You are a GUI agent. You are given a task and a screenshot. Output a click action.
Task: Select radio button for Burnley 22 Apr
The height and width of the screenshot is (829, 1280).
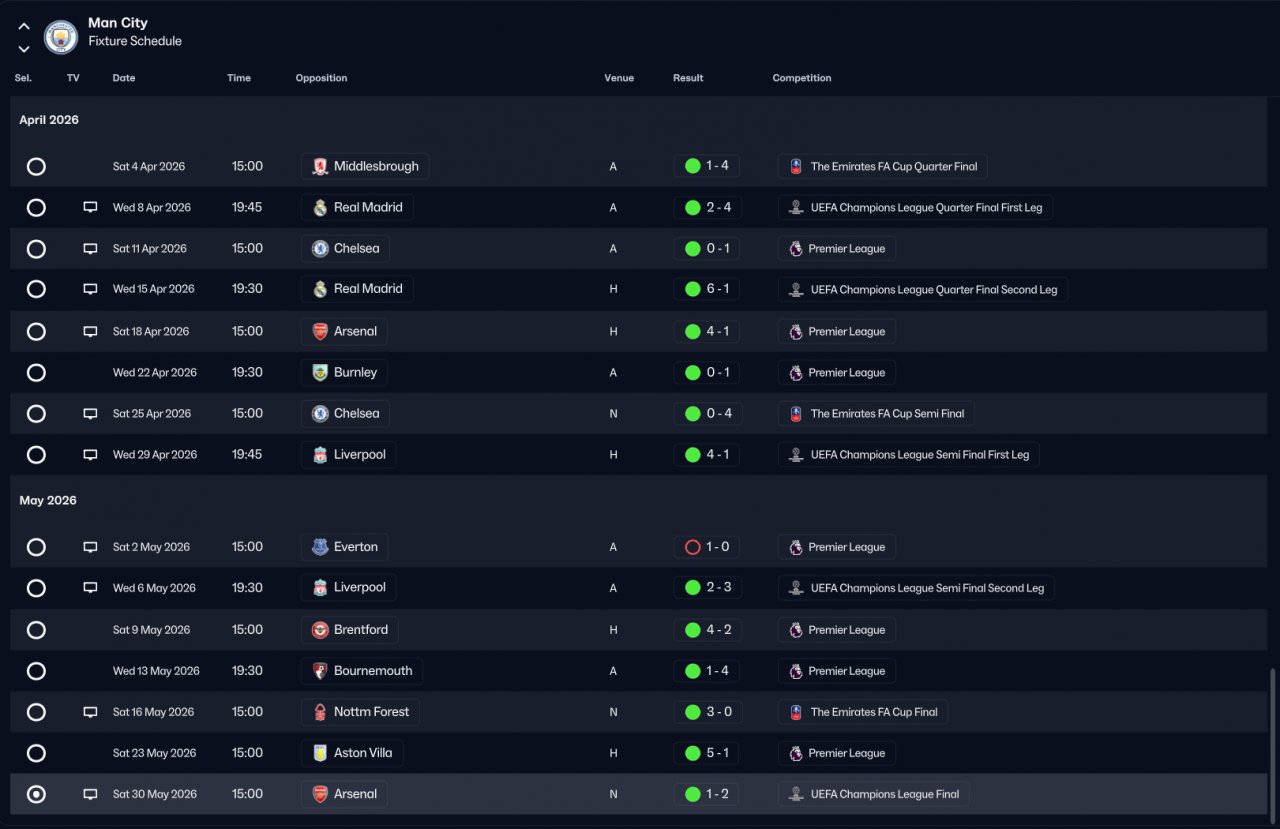[36, 373]
